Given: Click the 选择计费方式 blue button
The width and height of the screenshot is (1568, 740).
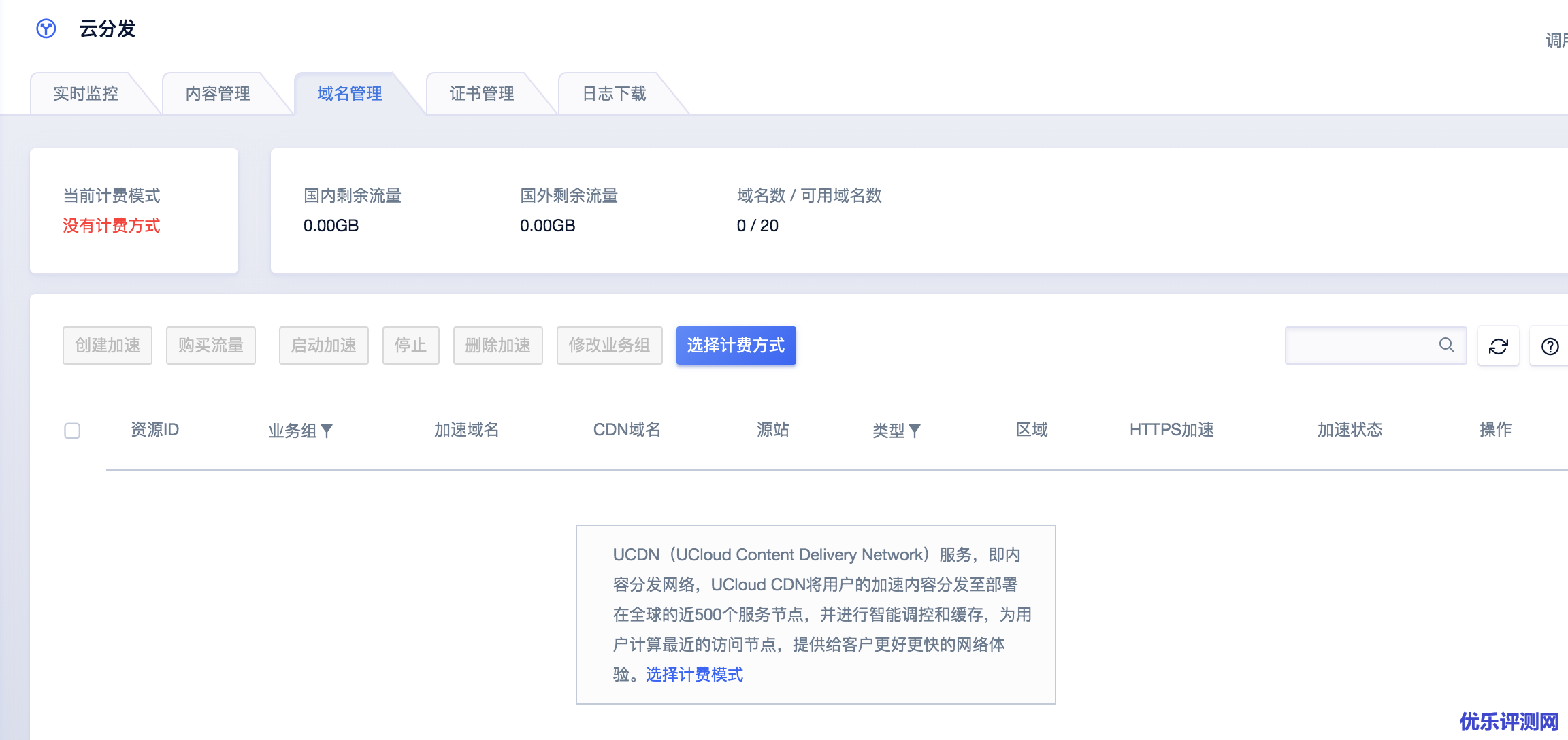Looking at the screenshot, I should coord(736,346).
